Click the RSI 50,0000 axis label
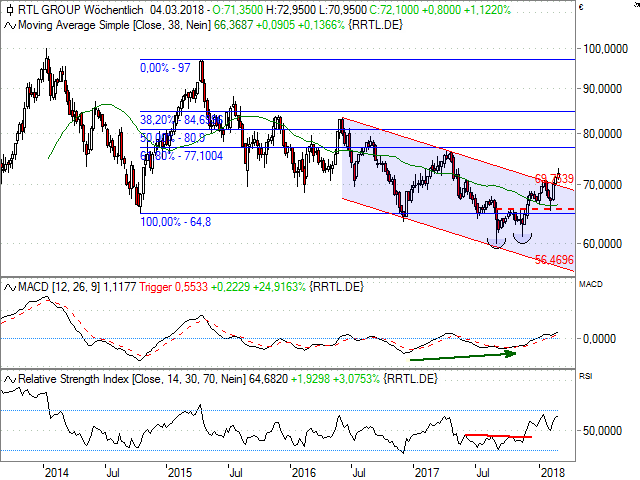The height and width of the screenshot is (480, 640). click(x=602, y=431)
